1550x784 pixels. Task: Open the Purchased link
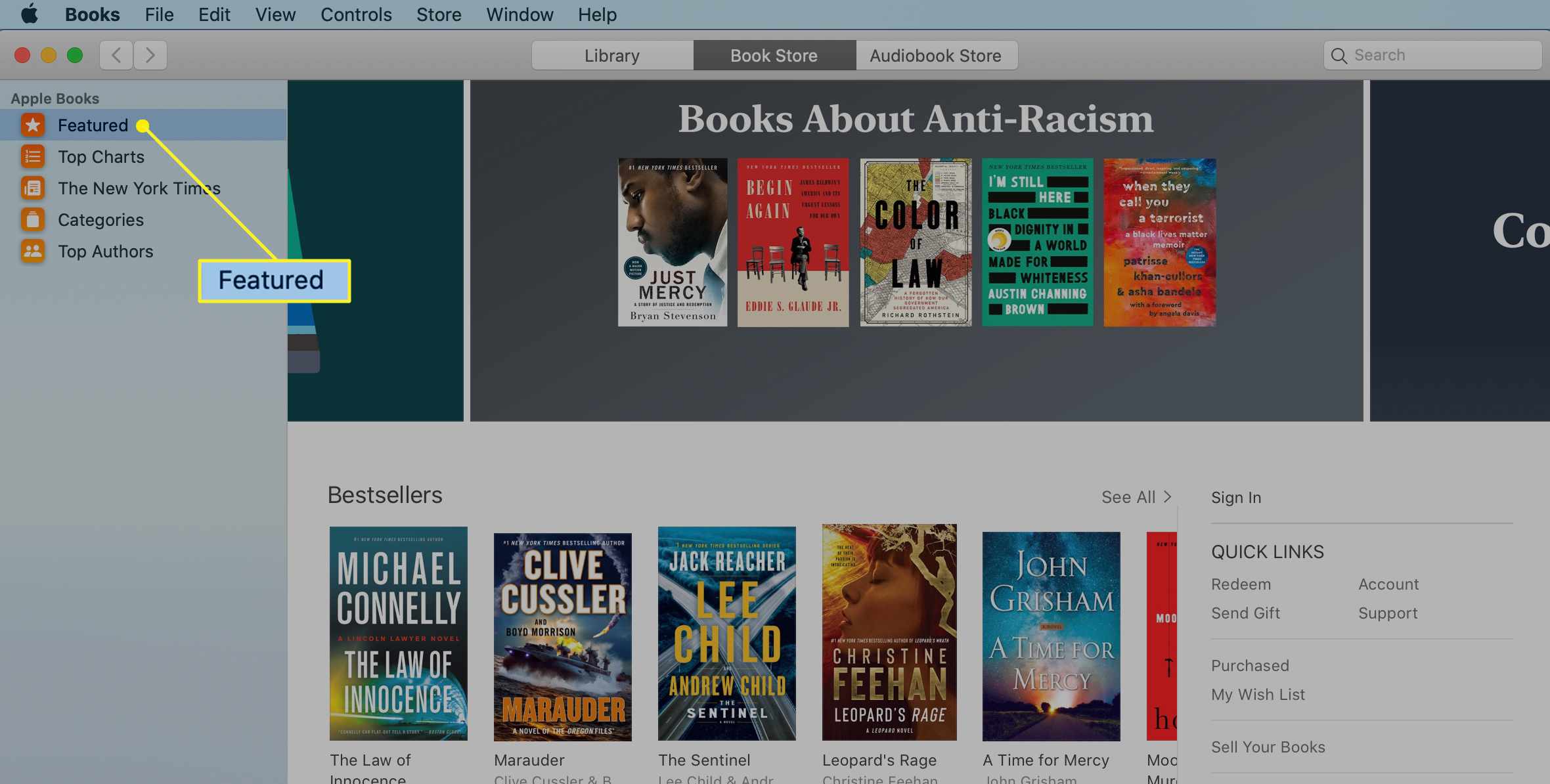tap(1250, 665)
